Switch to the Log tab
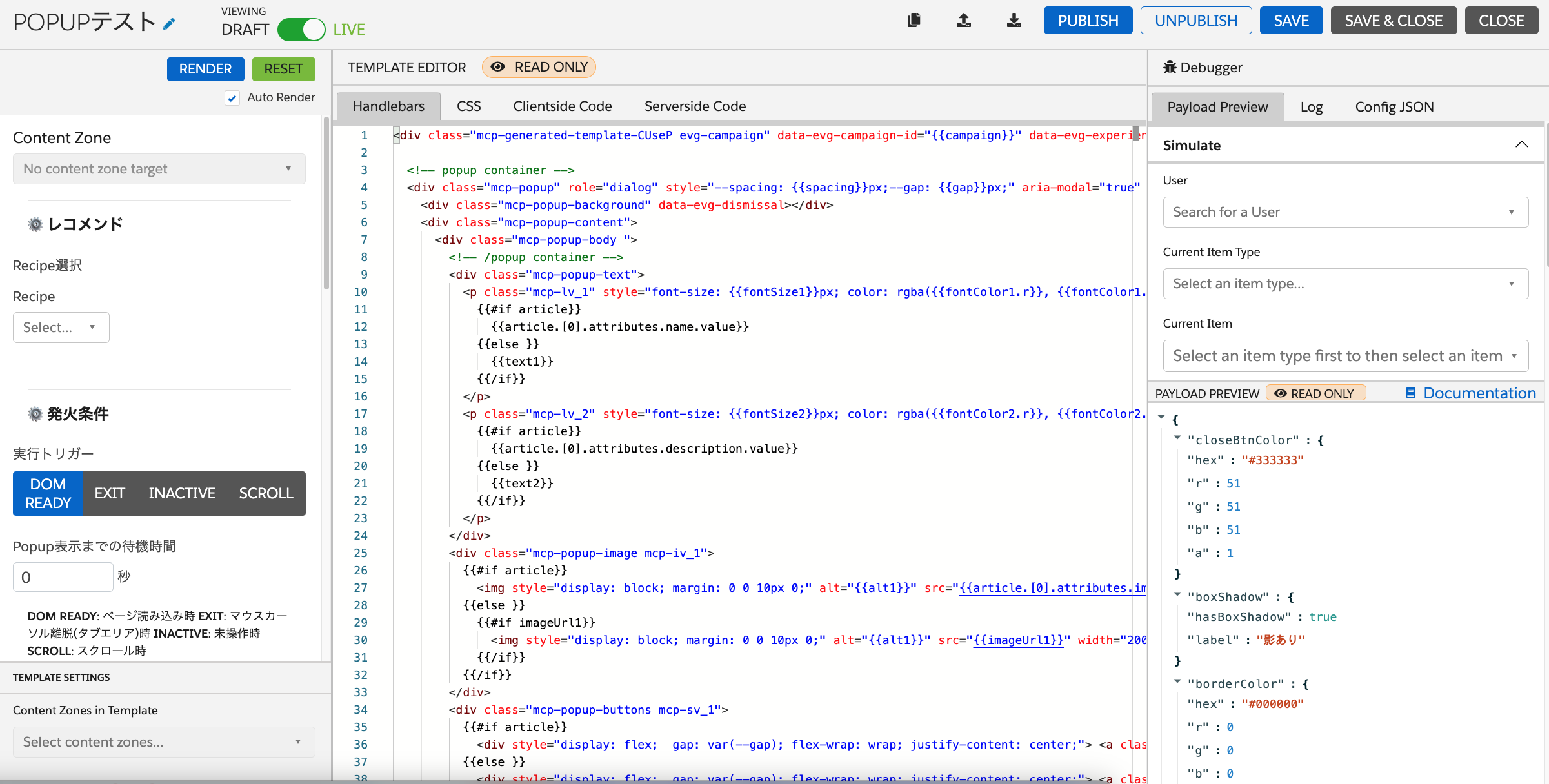This screenshot has height=784, width=1549. [x=1312, y=107]
